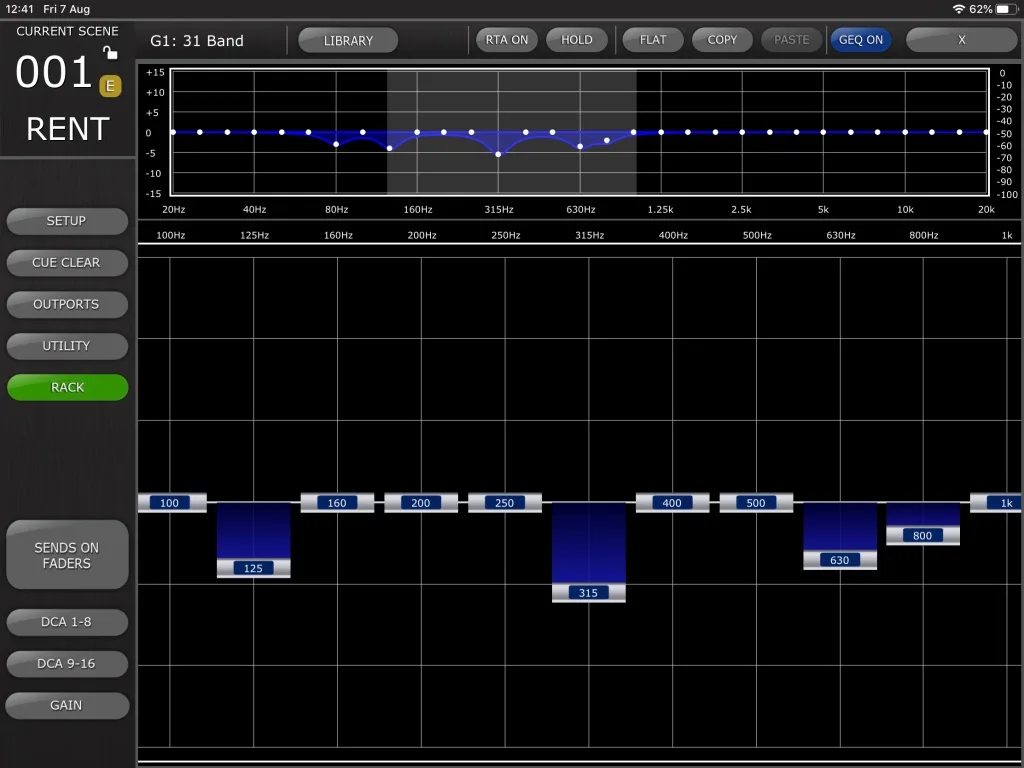
Task: Open the GEQ LIBRARY
Action: point(348,40)
